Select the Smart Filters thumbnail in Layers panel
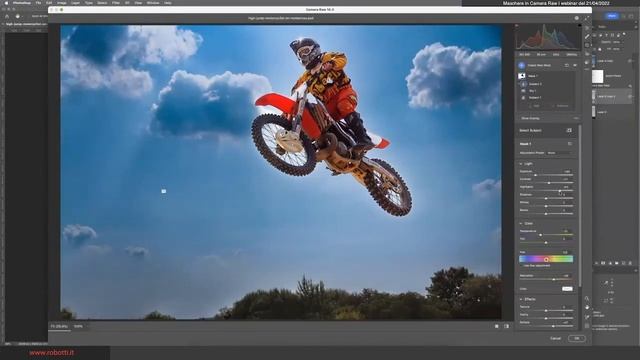The height and width of the screenshot is (360, 640). (x=598, y=76)
